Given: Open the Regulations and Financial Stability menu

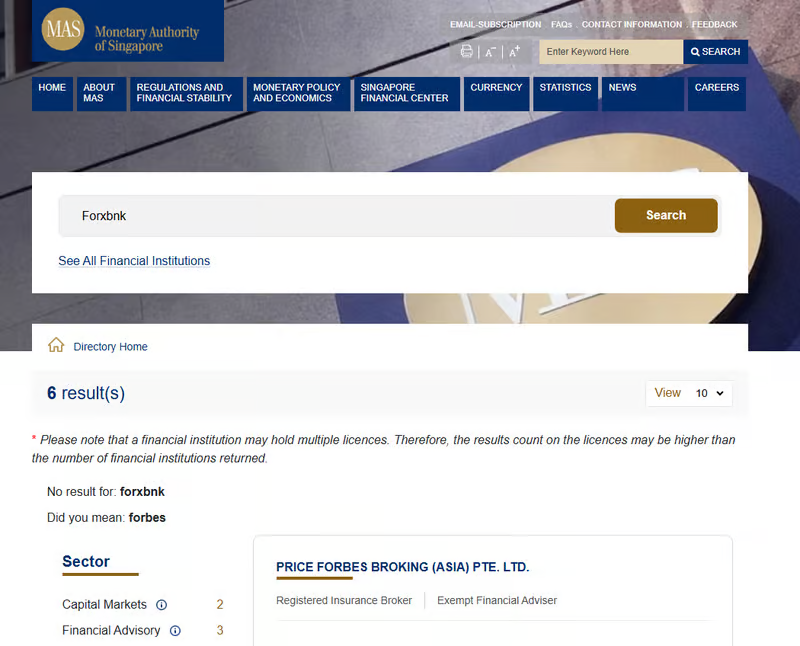Looking at the screenshot, I should 185,93.
